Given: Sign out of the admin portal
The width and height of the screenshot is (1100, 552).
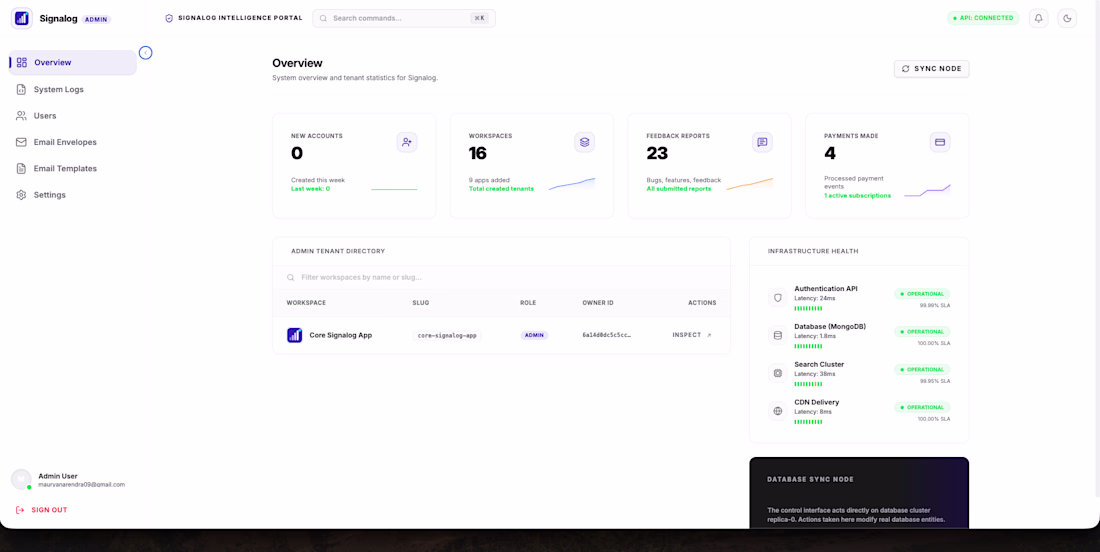Looking at the screenshot, I should (41, 510).
